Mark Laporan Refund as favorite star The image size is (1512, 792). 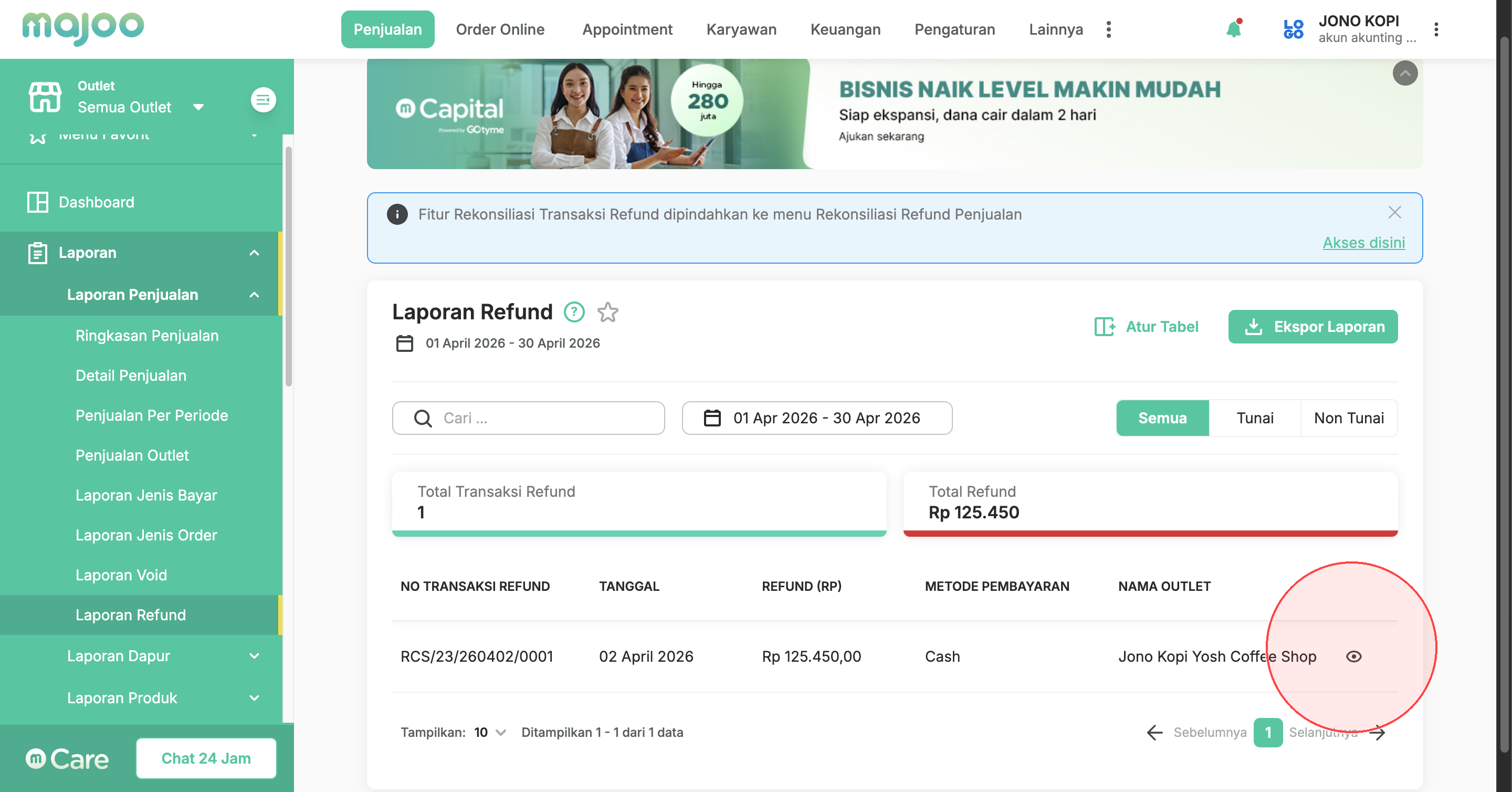607,312
